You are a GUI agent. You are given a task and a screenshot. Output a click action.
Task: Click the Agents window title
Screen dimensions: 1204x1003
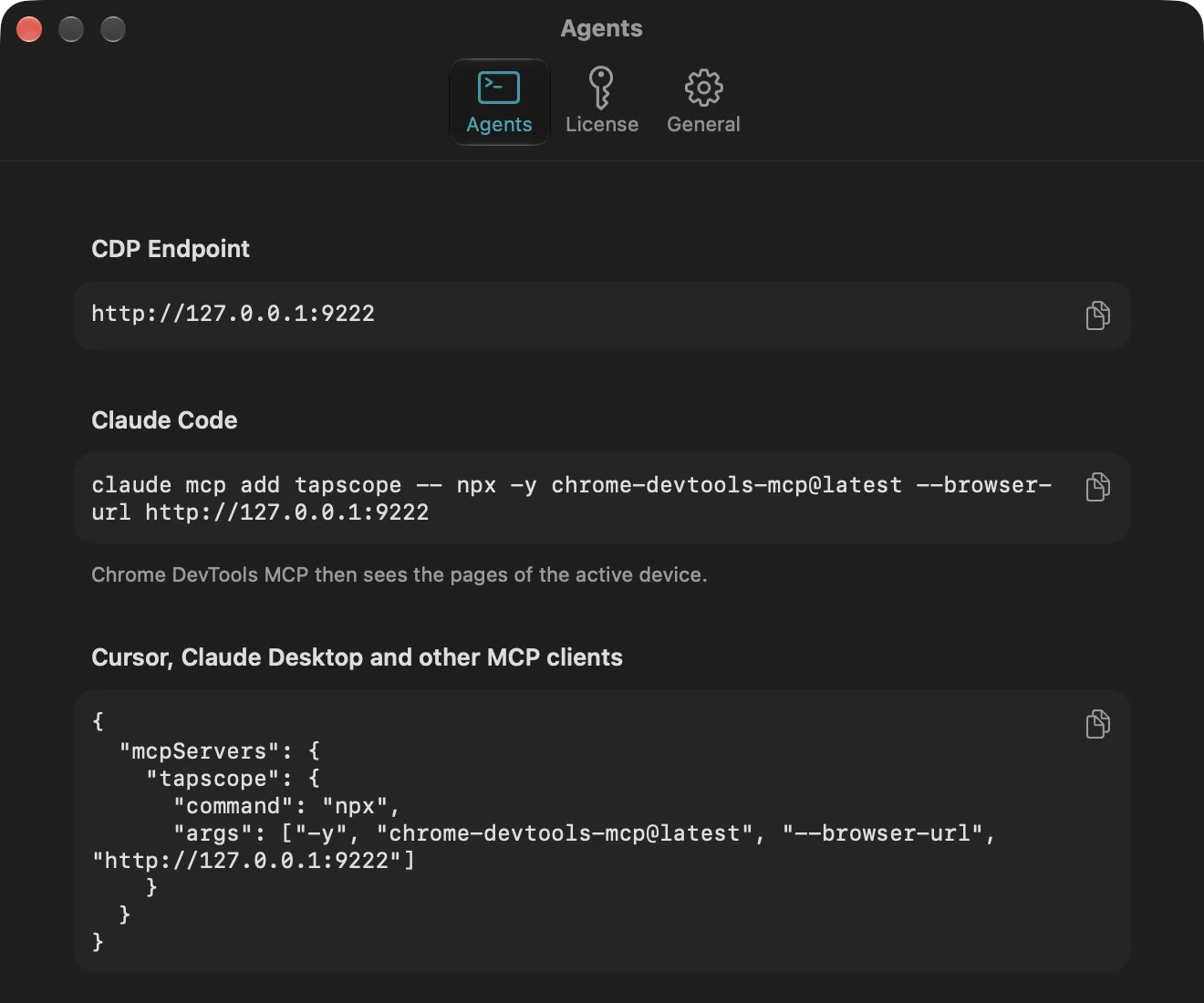[602, 28]
